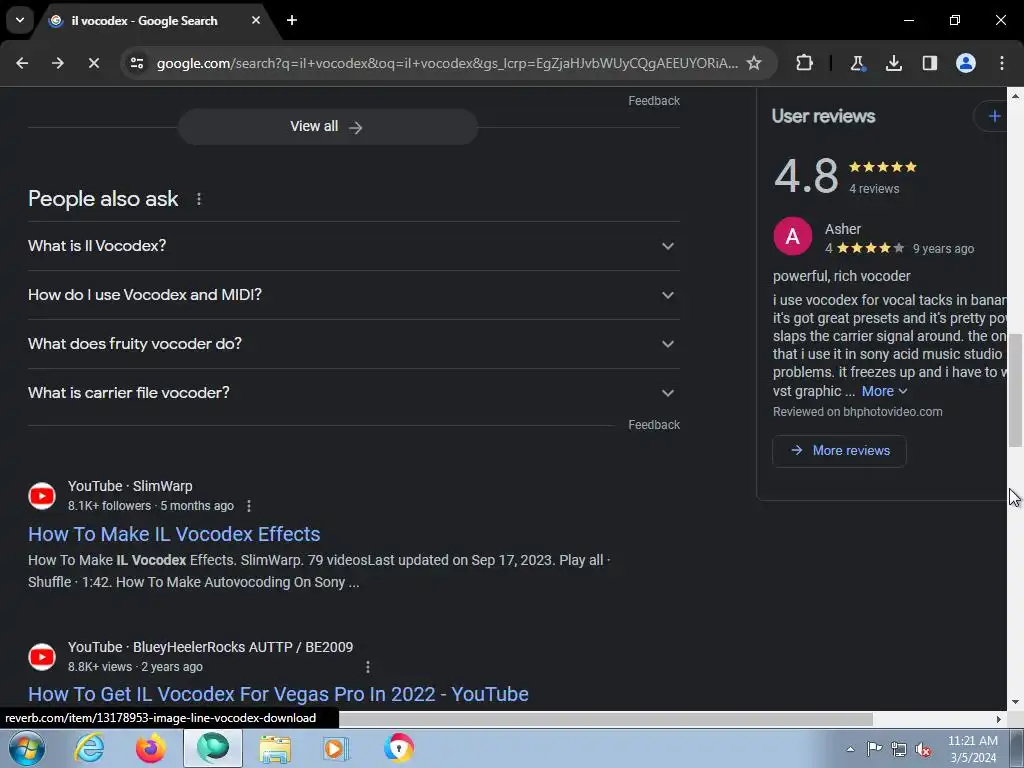Open 'How To Make IL Vocodex Effects' link
Image resolution: width=1024 pixels, height=768 pixels.
(x=174, y=534)
